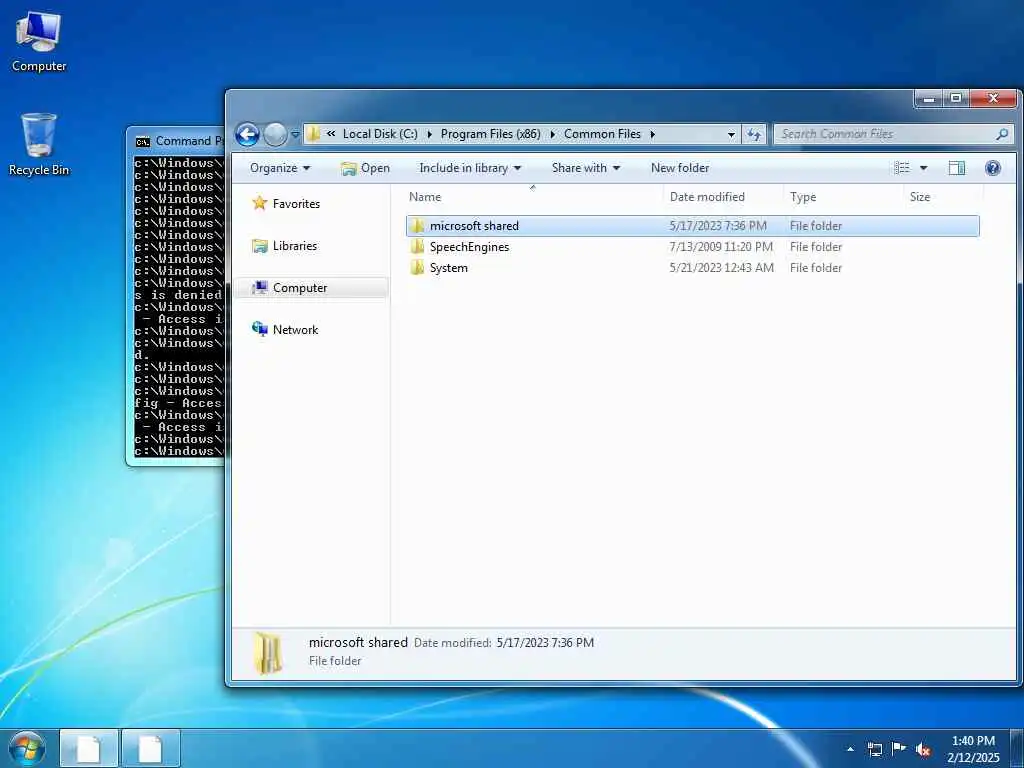Open the Recycle Bin desktop icon
The image size is (1024, 768).
point(39,144)
